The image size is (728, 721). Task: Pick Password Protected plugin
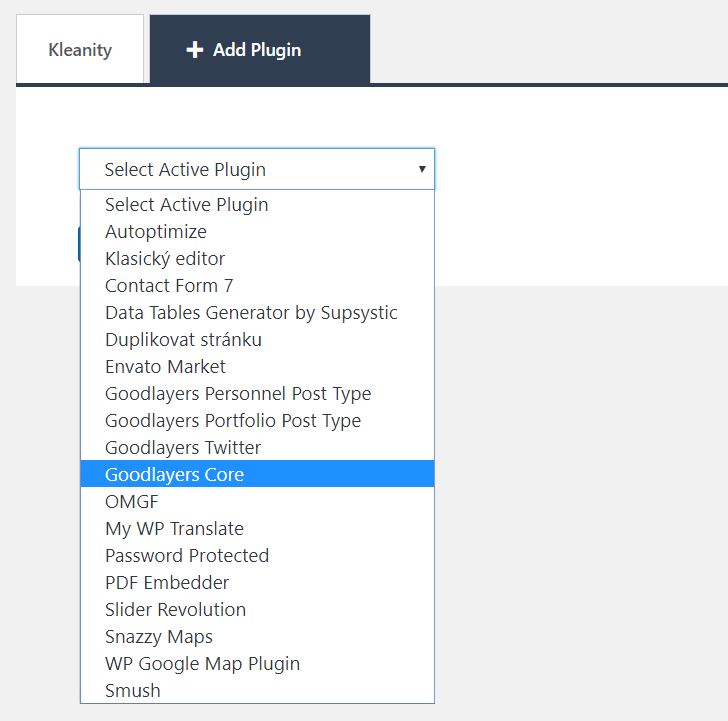point(257,555)
